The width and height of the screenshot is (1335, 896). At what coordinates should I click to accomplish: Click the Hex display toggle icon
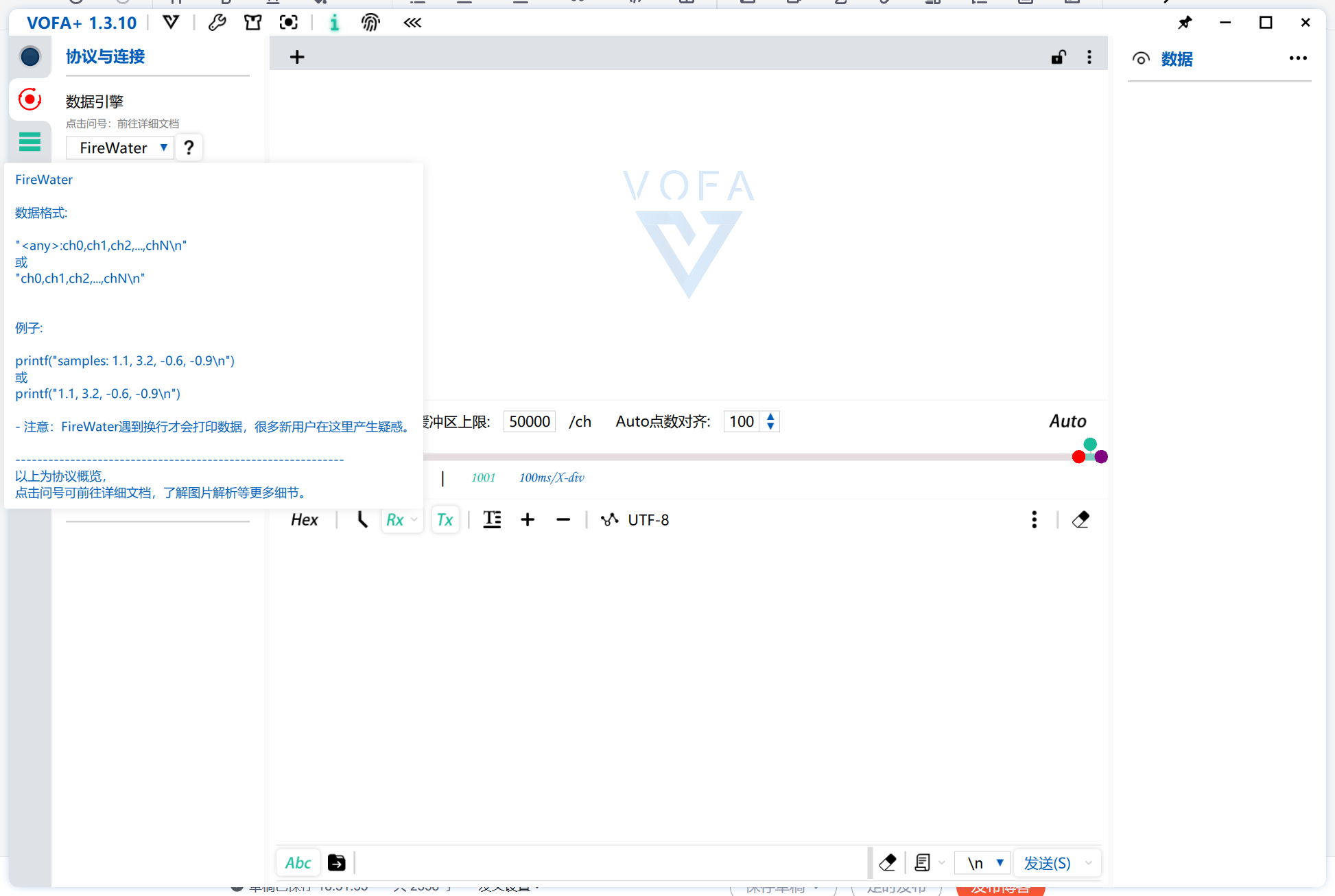303,520
